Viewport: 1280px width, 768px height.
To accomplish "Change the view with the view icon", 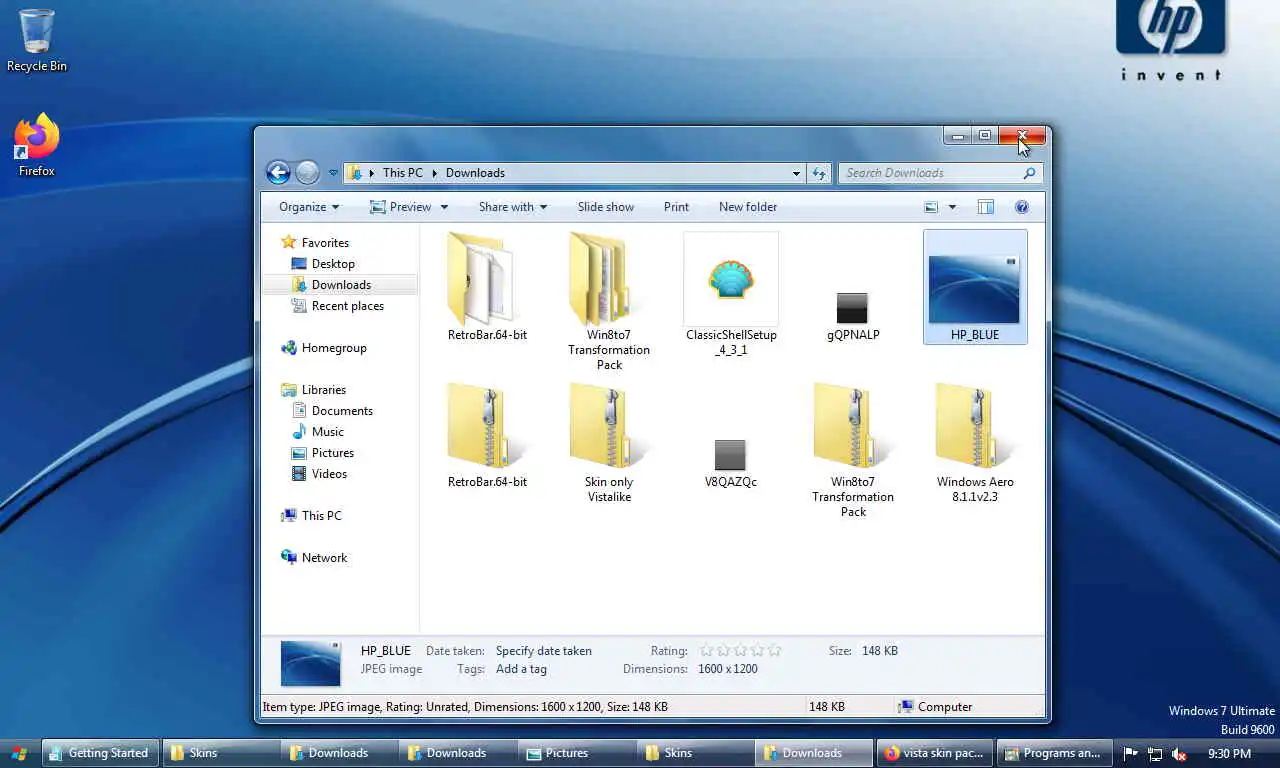I will pyautogui.click(x=931, y=207).
